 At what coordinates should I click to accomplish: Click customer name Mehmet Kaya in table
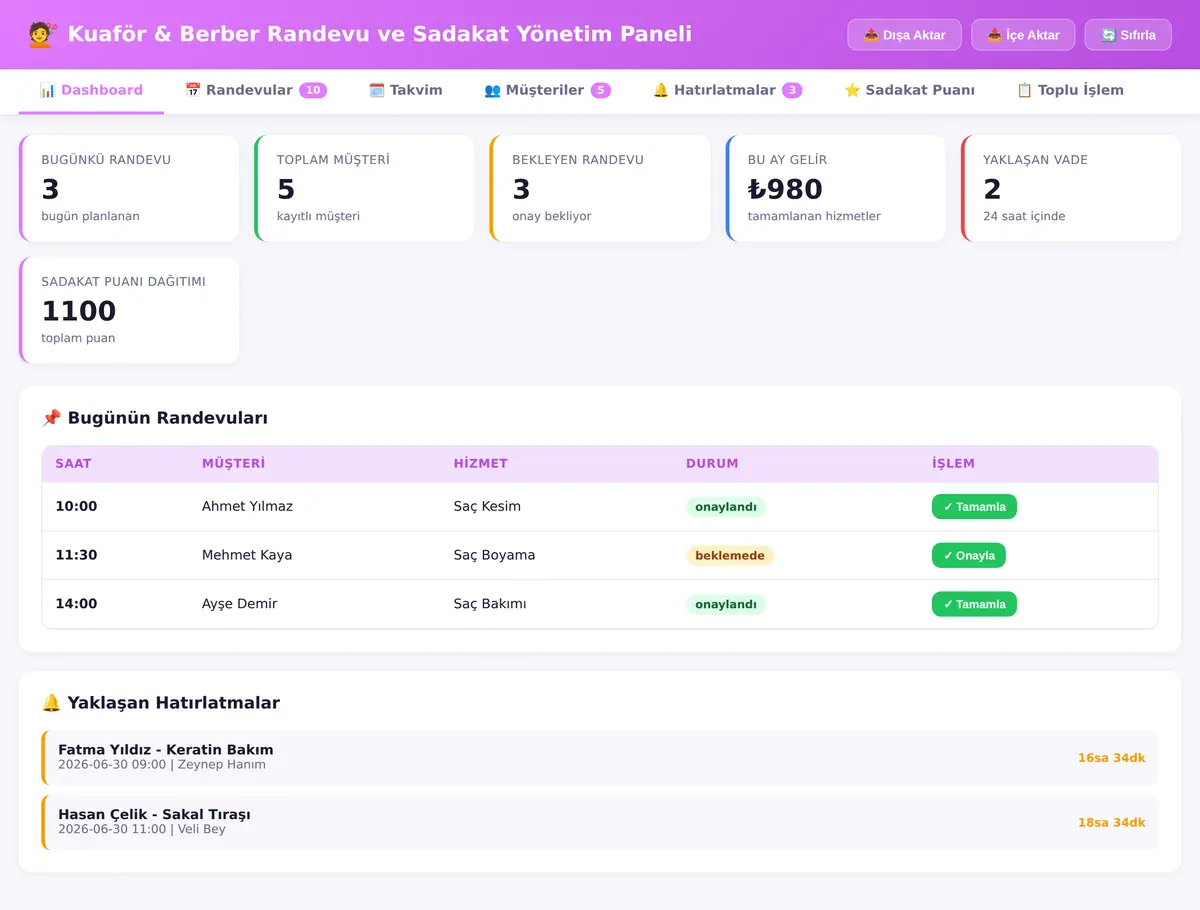(x=247, y=555)
